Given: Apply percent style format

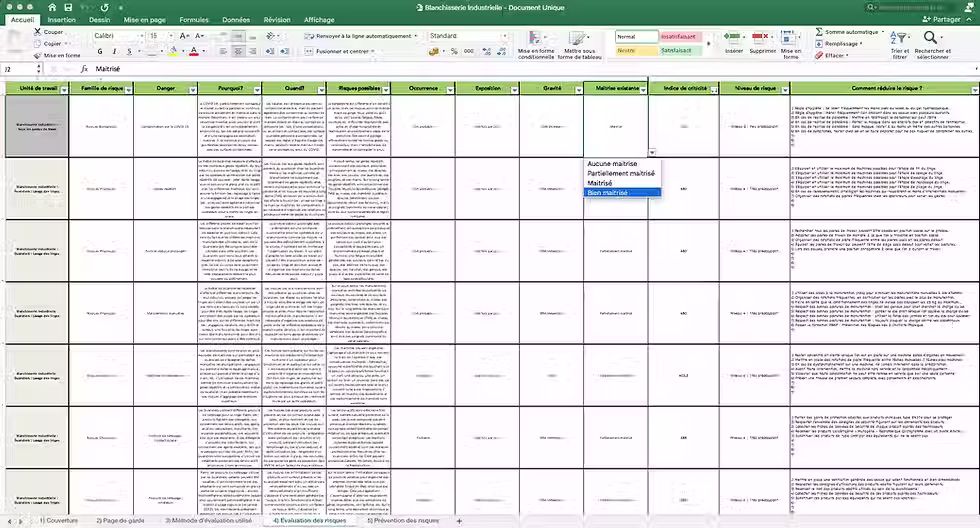Looking at the screenshot, I should coord(454,51).
